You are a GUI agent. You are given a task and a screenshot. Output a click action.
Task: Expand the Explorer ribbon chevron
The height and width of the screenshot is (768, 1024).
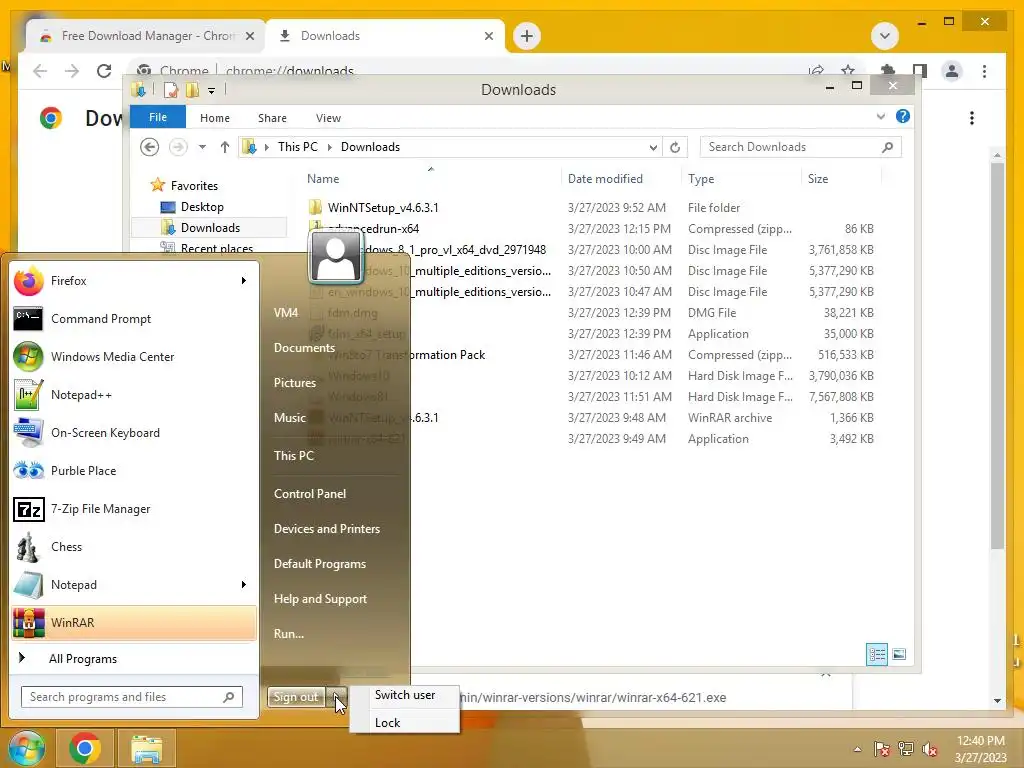click(x=880, y=117)
